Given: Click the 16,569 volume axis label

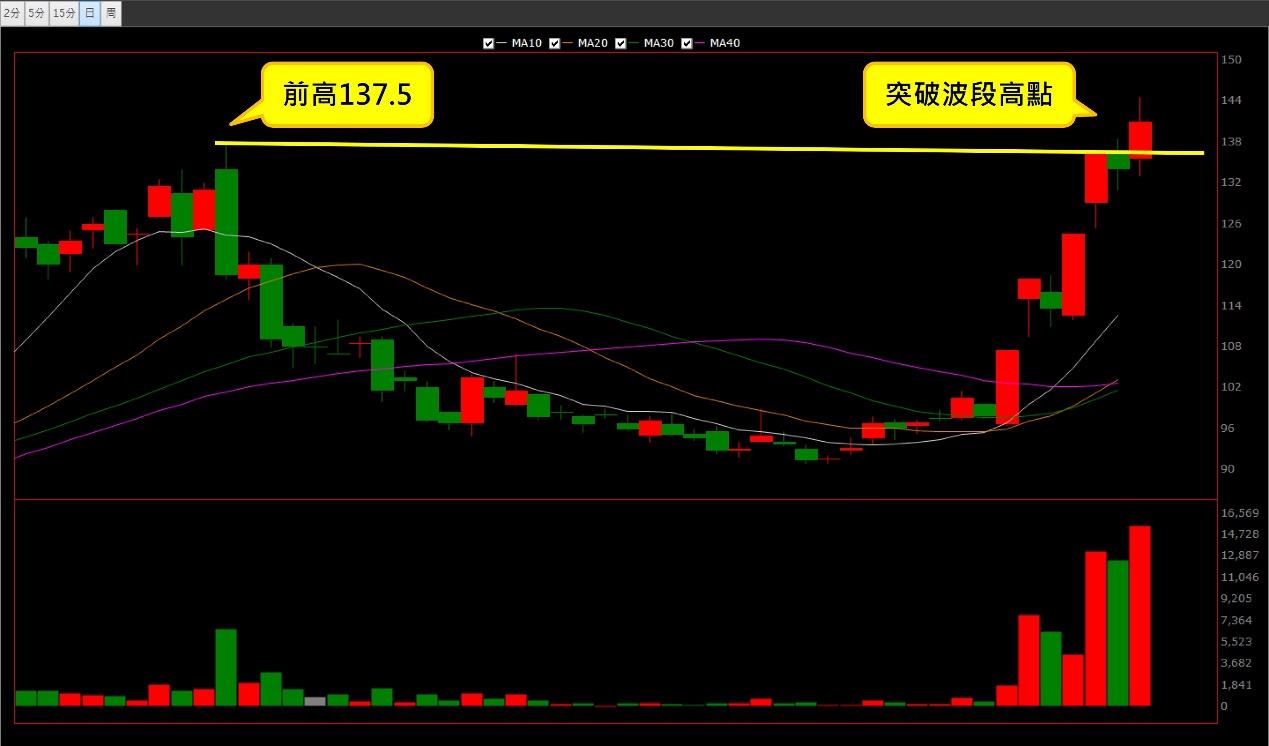Looking at the screenshot, I should tap(1238, 513).
